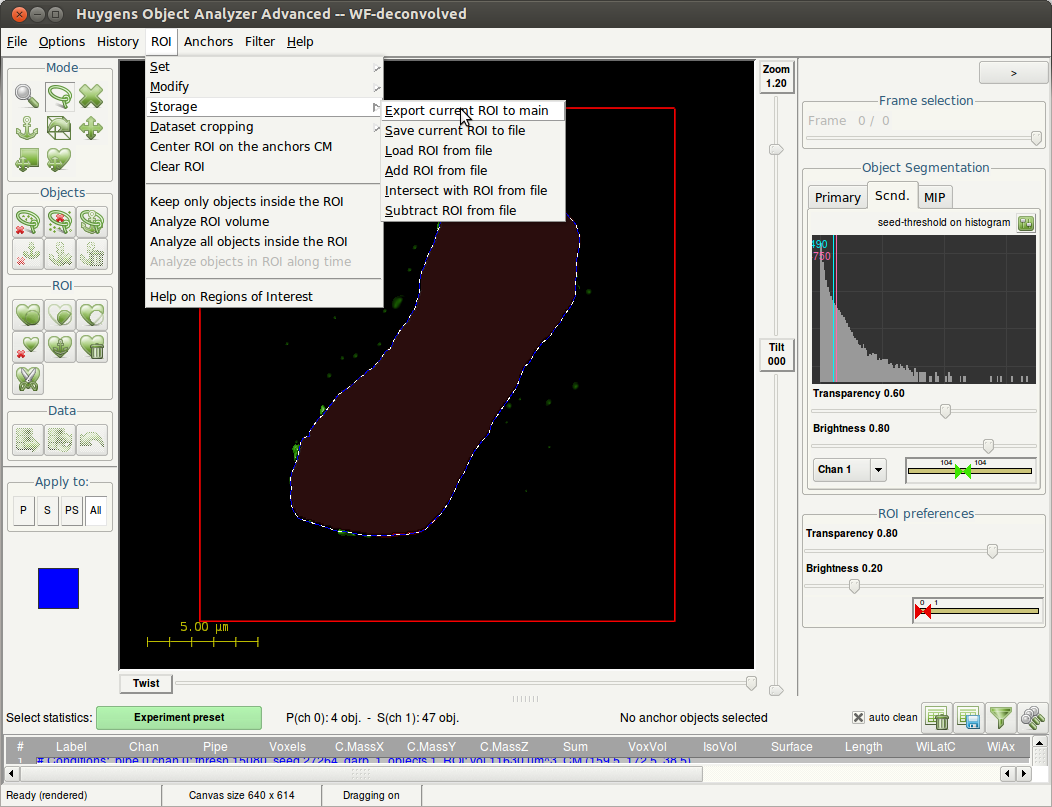Click the funnel filter icon in statistics bar
The image size is (1052, 807).
point(1001,717)
